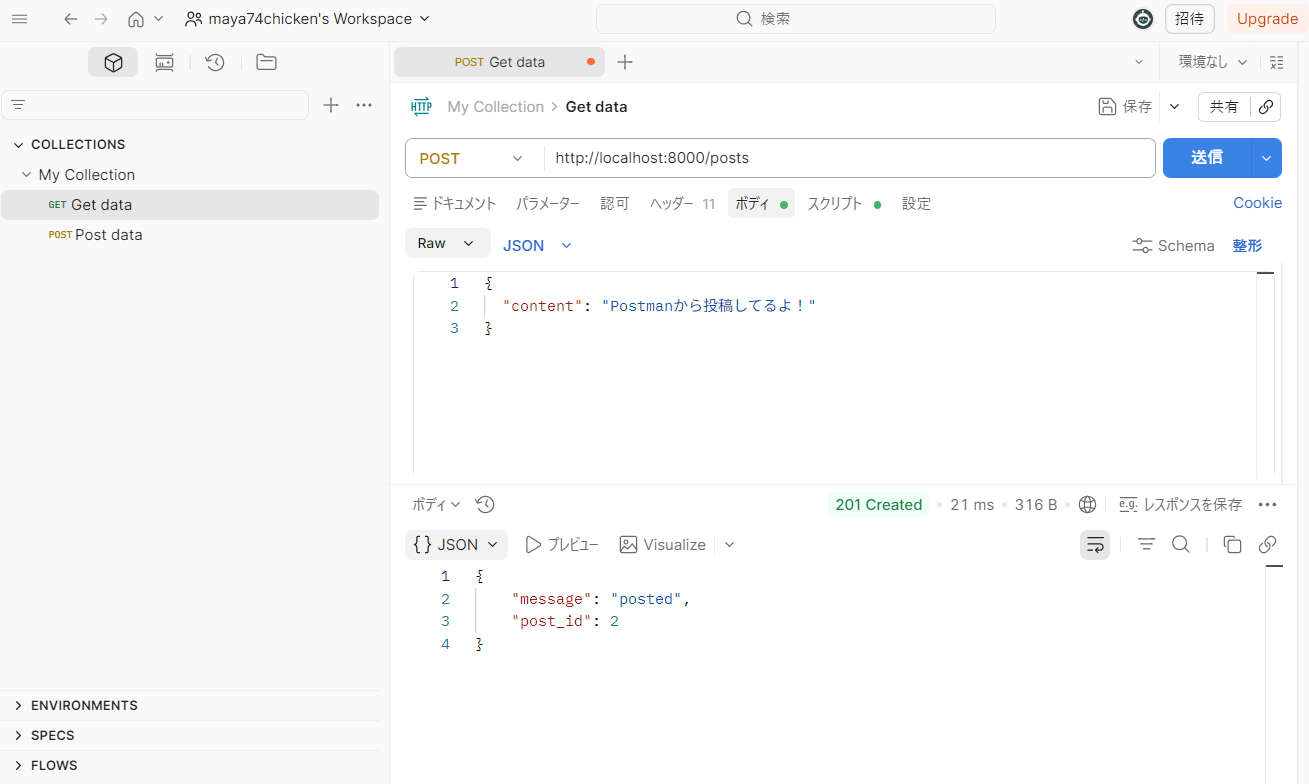Open the 環境なし environment dropdown
Image resolution: width=1309 pixels, height=784 pixels.
pyautogui.click(x=1213, y=62)
